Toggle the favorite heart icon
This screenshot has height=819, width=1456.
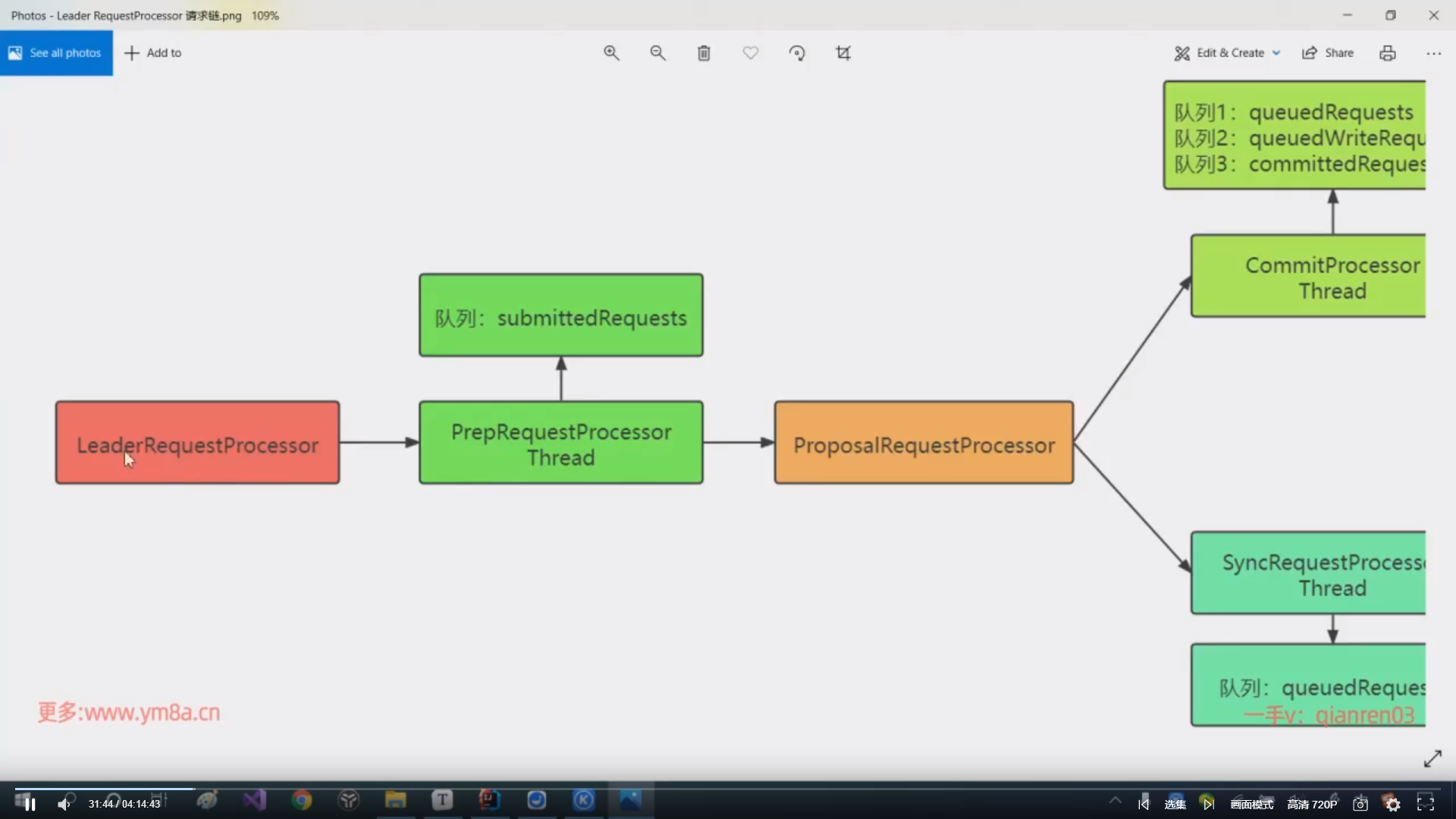pos(750,53)
